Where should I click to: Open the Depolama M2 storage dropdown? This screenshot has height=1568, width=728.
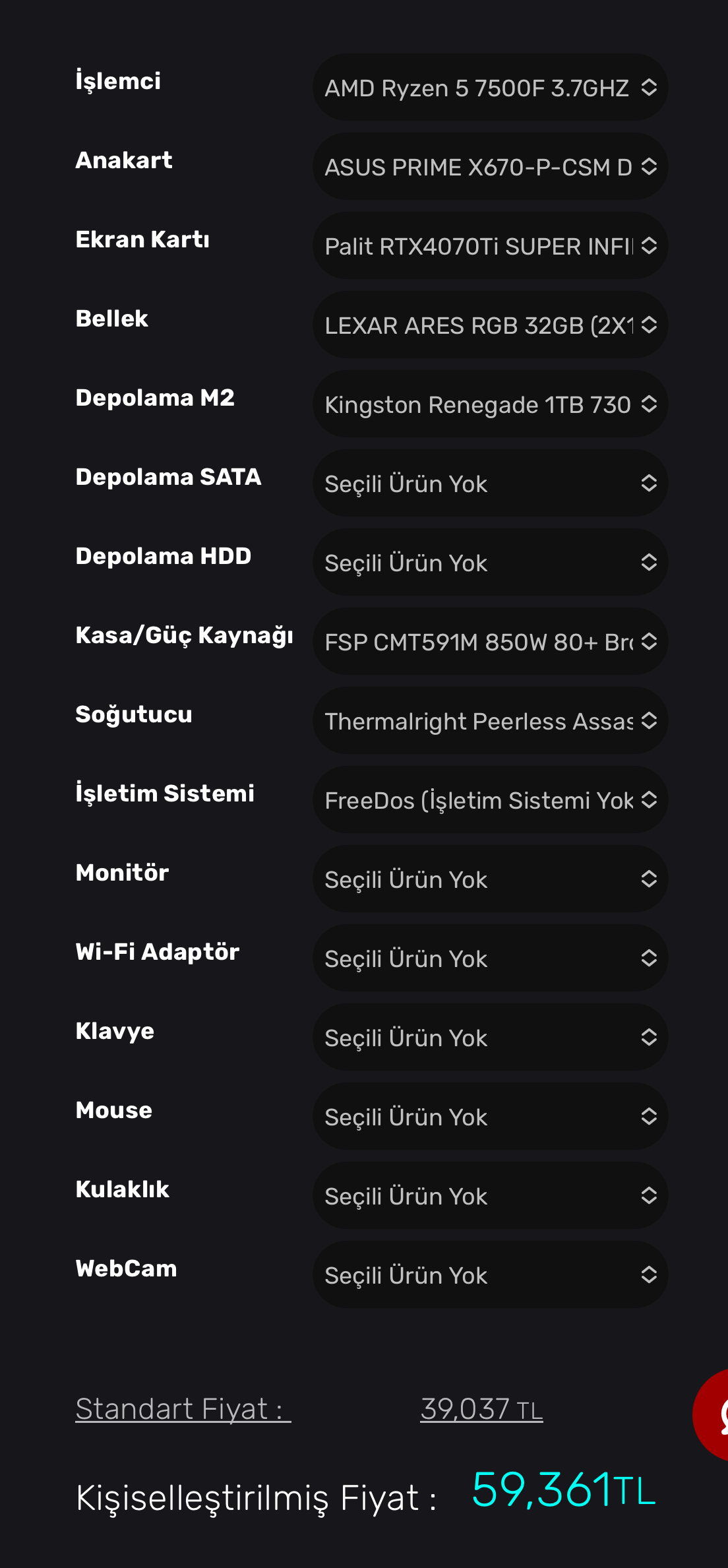(489, 404)
